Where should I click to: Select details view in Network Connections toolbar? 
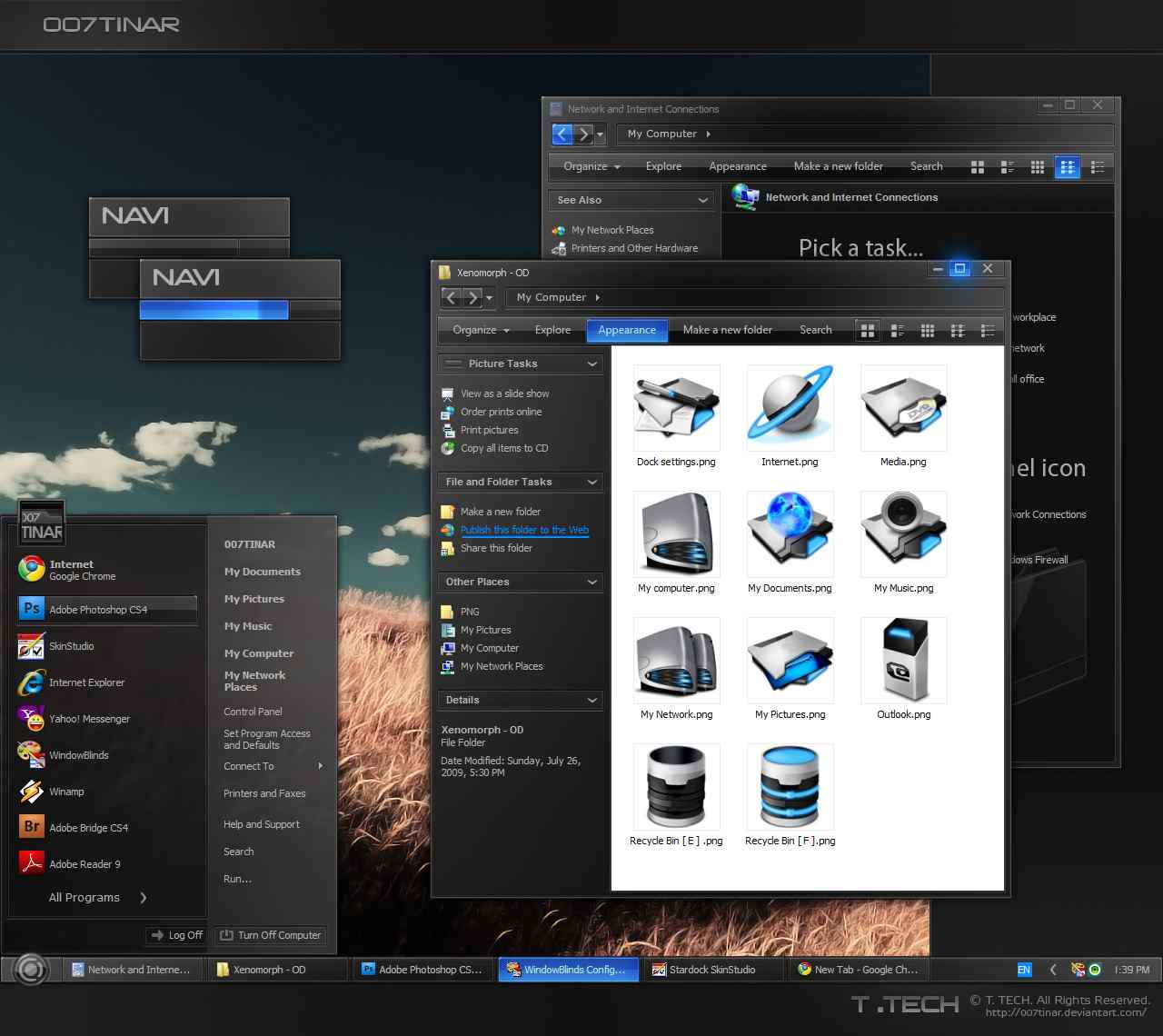(1098, 166)
